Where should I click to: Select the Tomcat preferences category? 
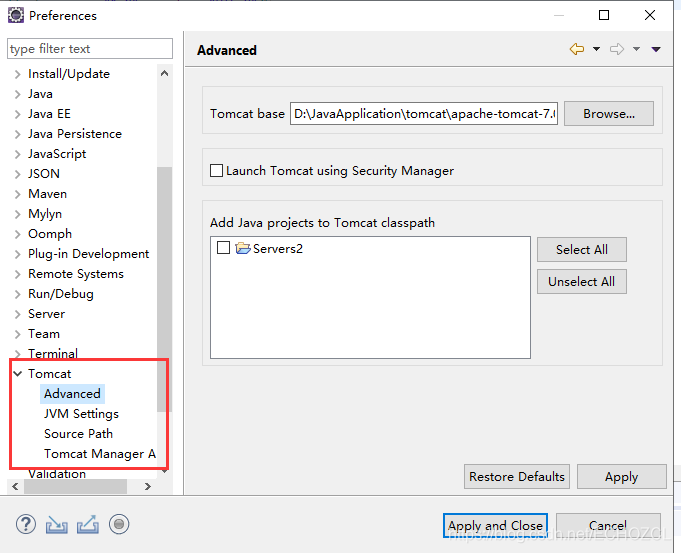pyautogui.click(x=50, y=374)
